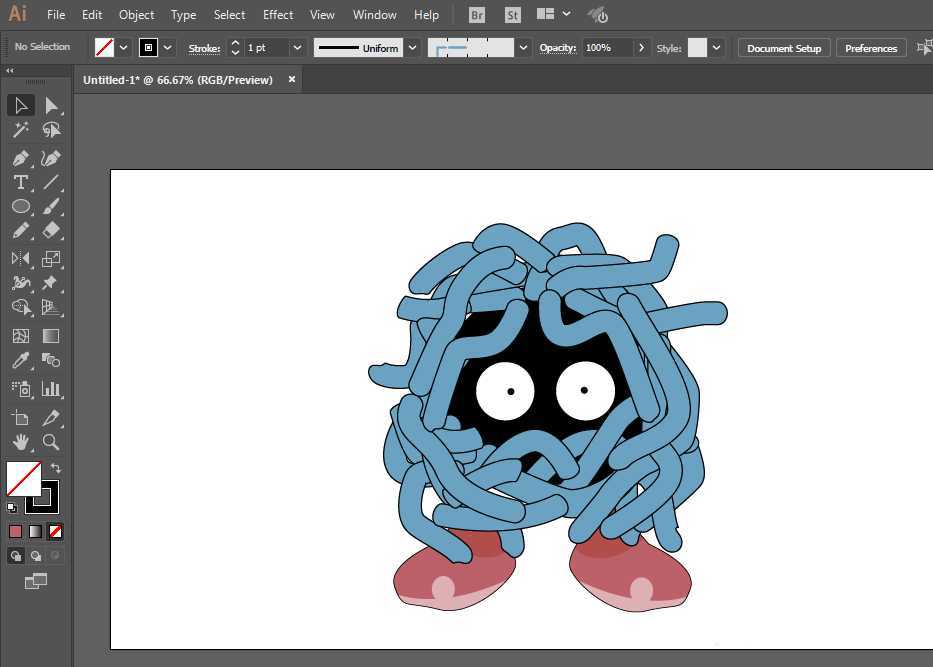Click the Opacity value field
Image resolution: width=933 pixels, height=667 pixels.
(x=607, y=48)
